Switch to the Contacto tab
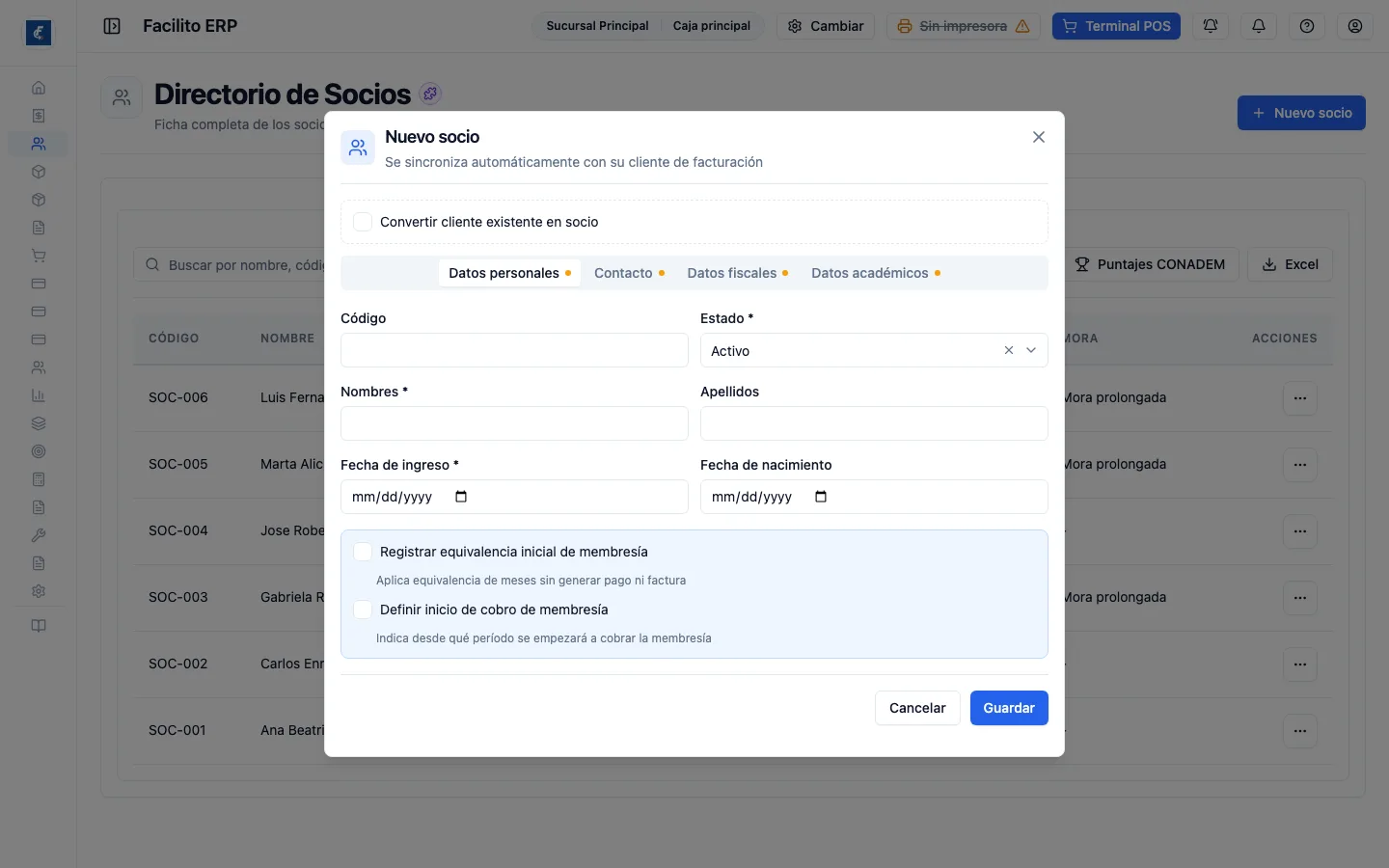 pos(629,273)
